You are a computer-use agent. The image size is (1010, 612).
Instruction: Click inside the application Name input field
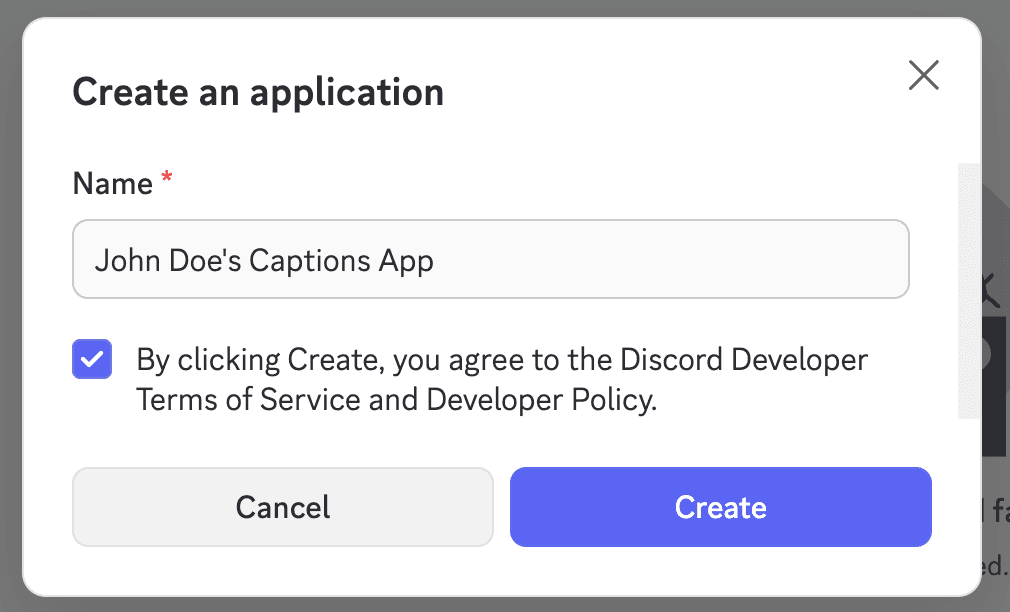pyautogui.click(x=490, y=259)
